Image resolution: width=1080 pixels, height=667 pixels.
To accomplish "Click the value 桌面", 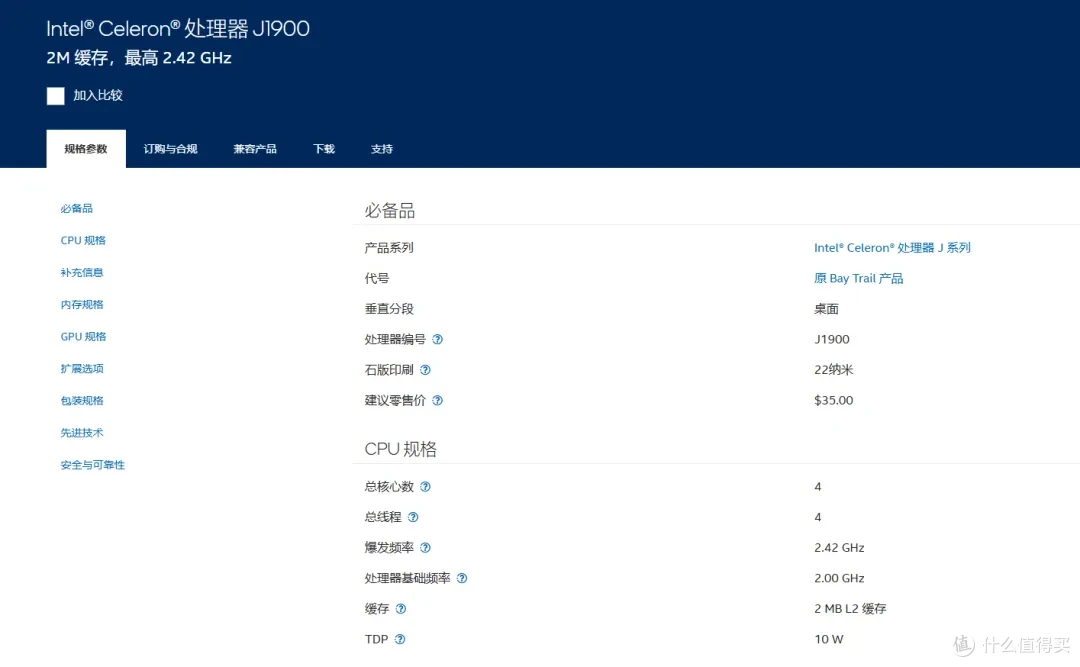I will 827,309.
